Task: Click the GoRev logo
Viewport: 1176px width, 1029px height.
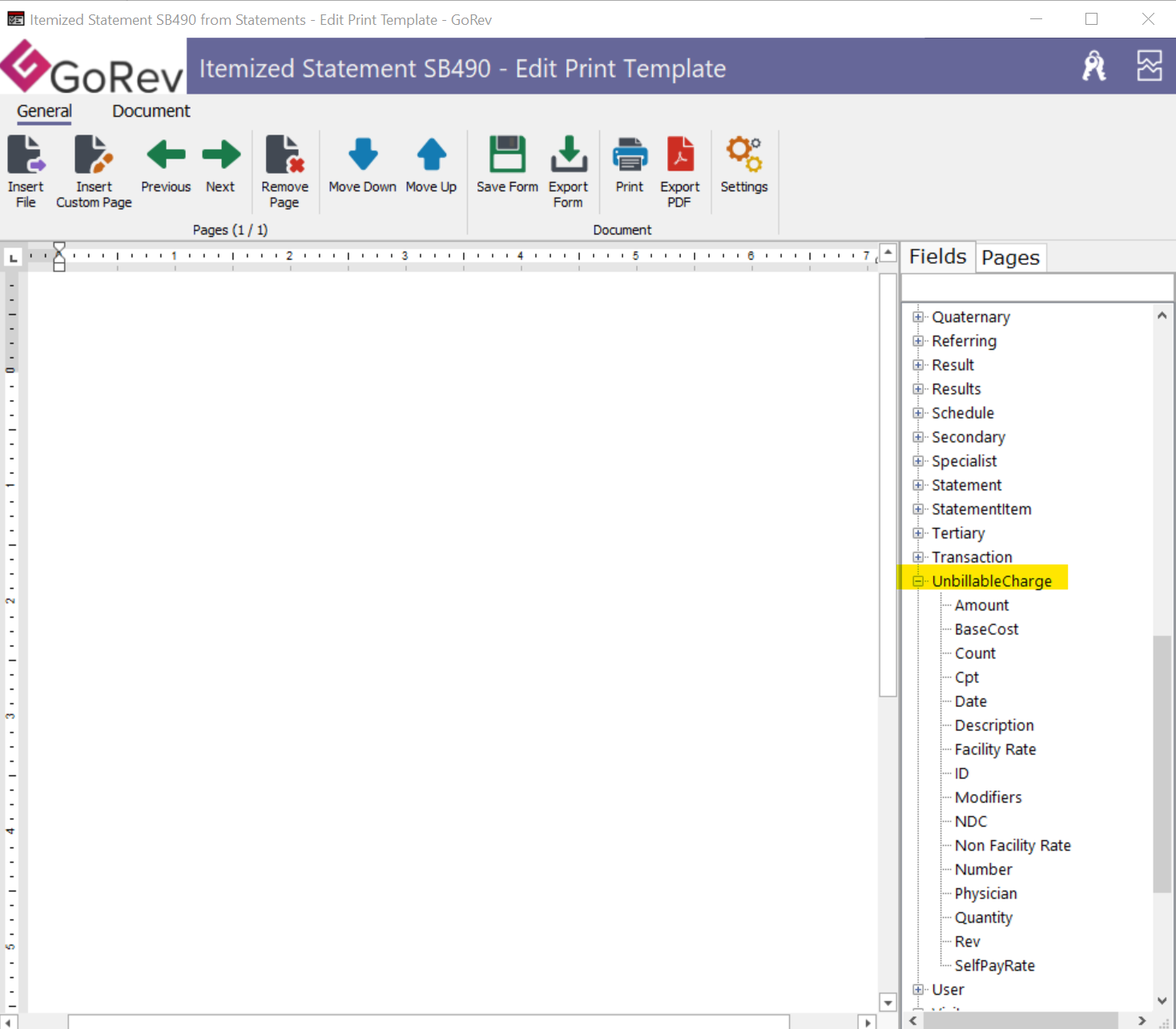Action: [93, 67]
